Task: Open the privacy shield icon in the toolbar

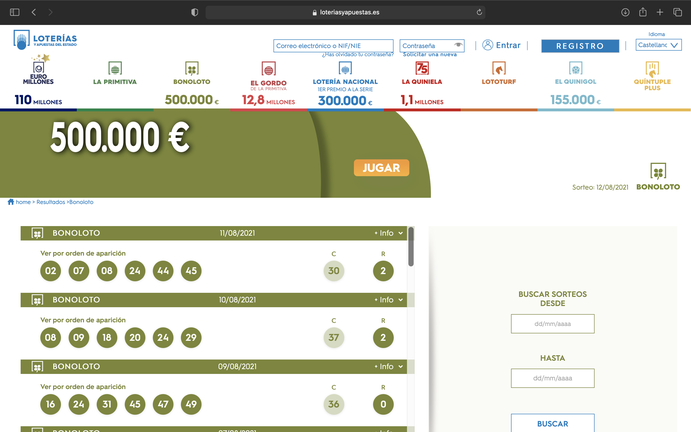Action: [194, 12]
